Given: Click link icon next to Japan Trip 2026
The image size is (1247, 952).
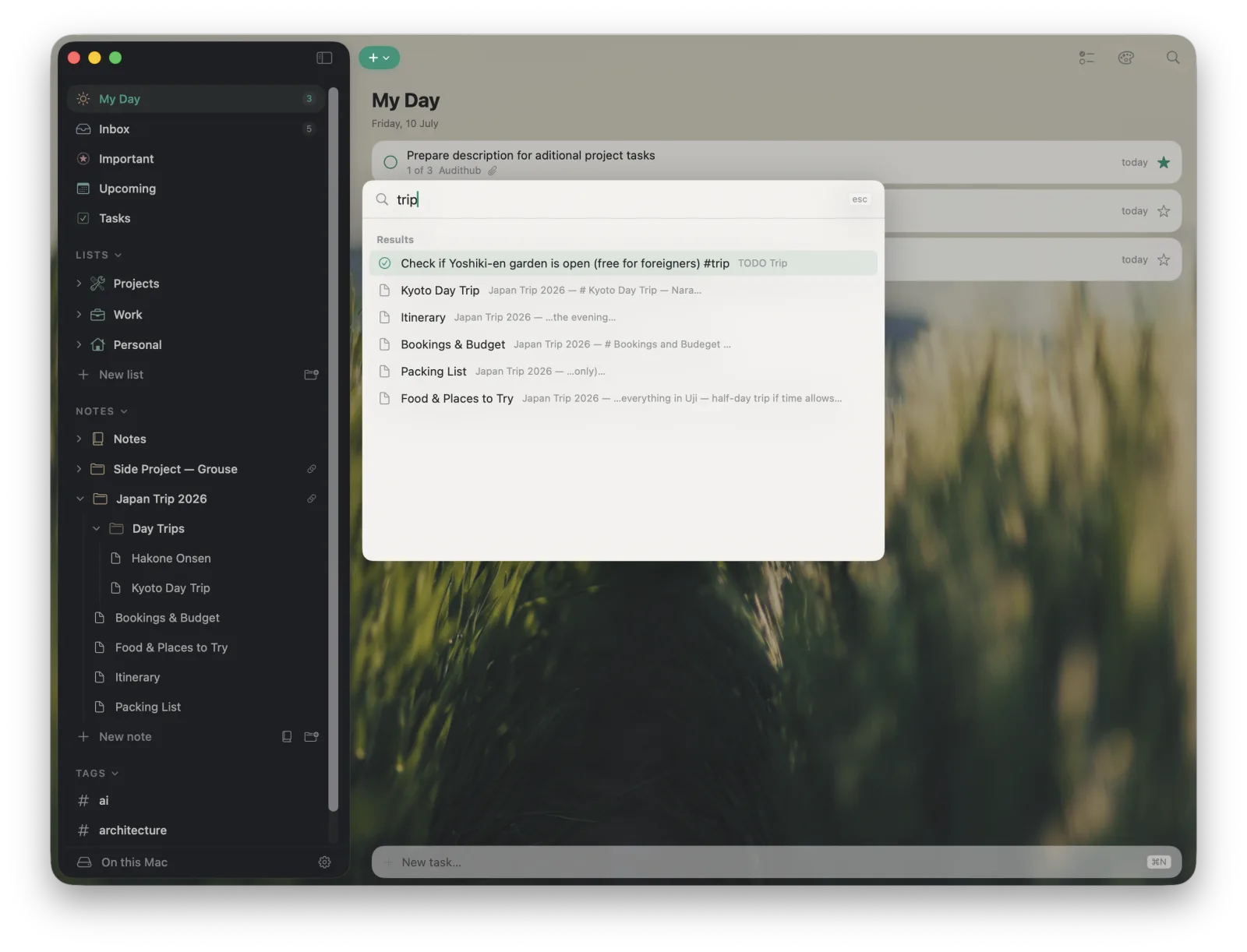Looking at the screenshot, I should 312,499.
